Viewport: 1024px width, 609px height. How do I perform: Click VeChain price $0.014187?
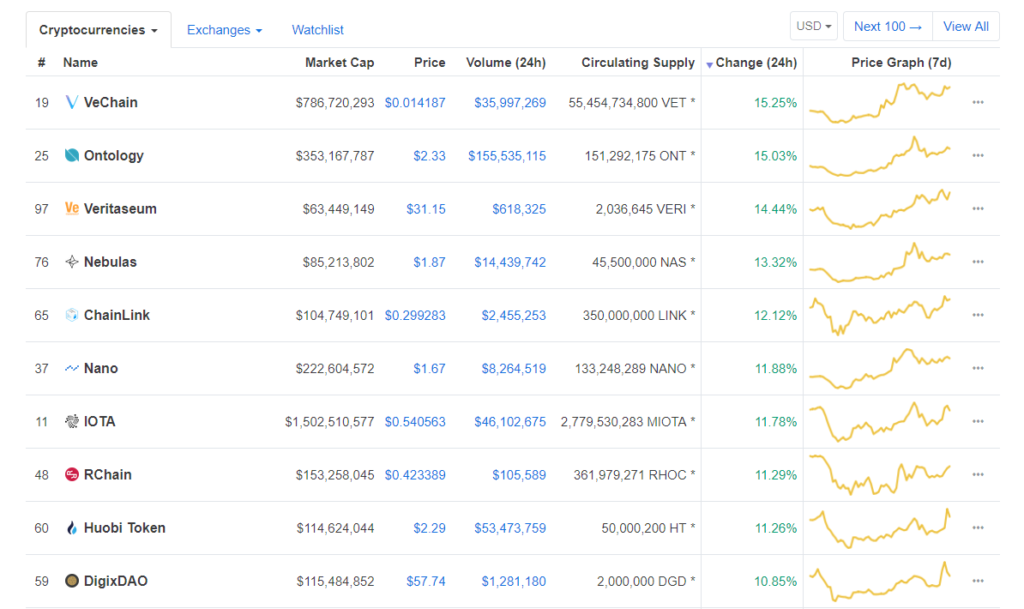(415, 102)
